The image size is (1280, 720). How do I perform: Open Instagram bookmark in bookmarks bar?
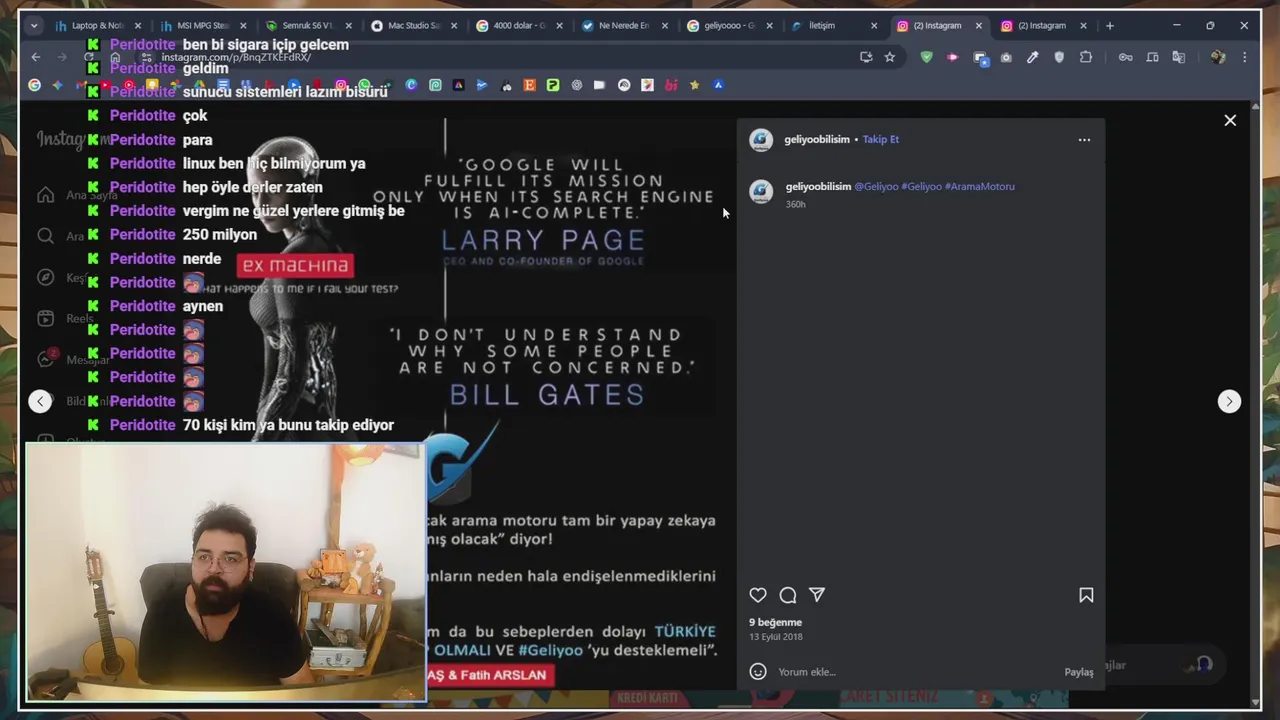tap(341, 85)
